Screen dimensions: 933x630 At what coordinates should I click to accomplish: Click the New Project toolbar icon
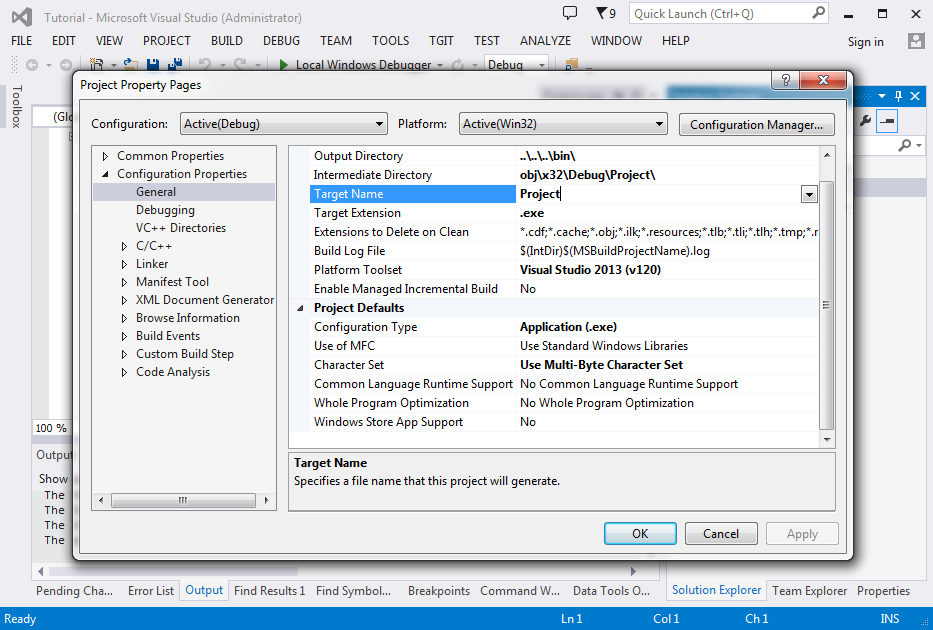pos(96,65)
